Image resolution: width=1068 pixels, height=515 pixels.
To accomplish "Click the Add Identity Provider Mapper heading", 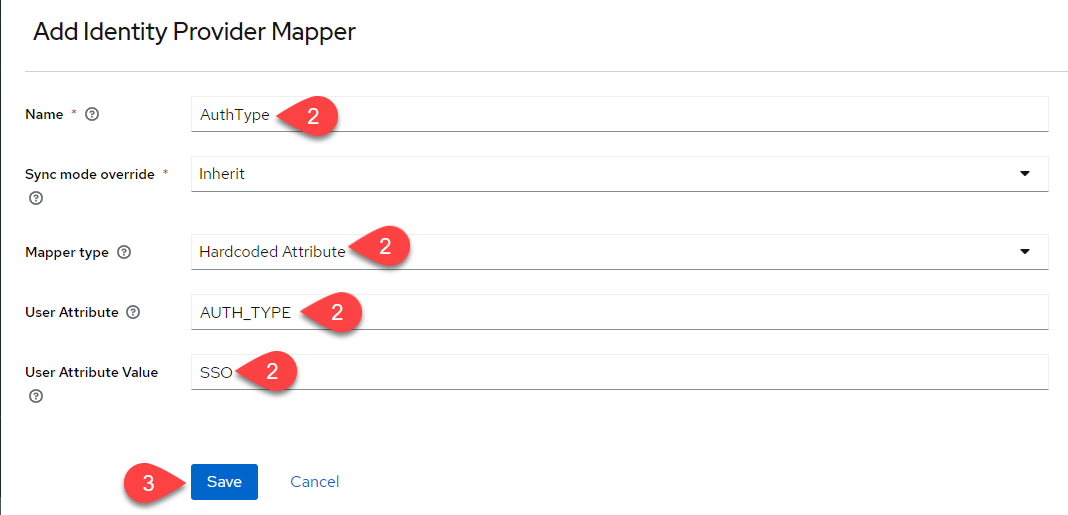I will click(194, 32).
